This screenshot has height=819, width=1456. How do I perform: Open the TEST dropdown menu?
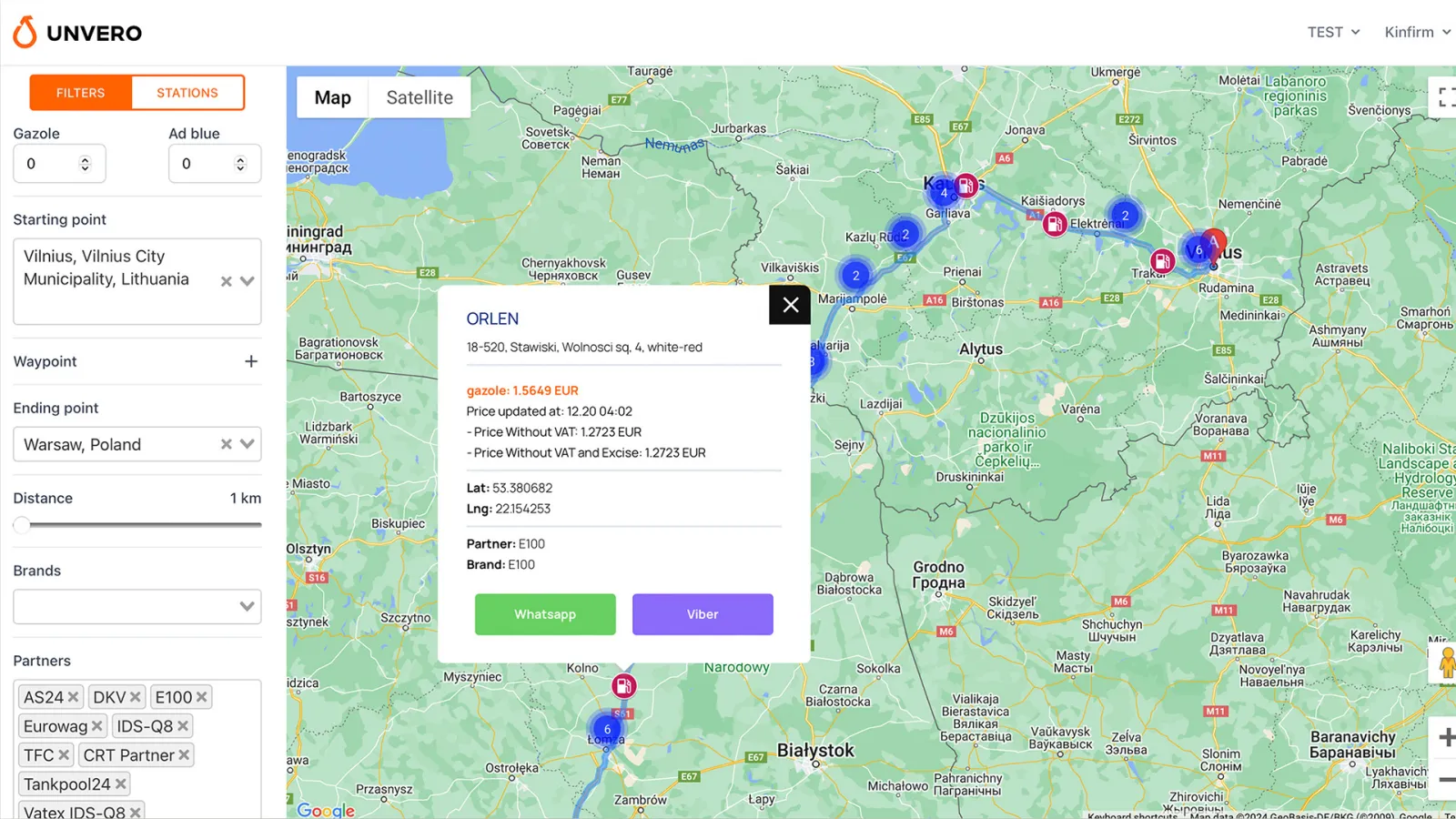[x=1333, y=32]
